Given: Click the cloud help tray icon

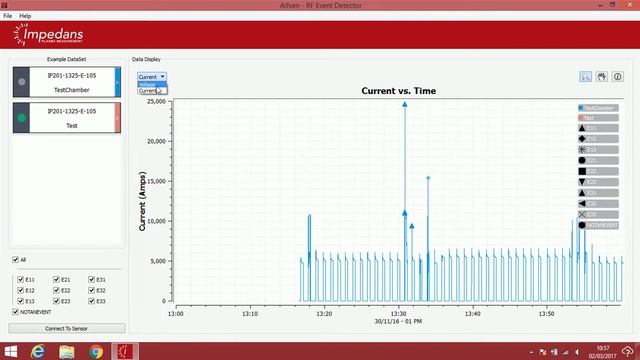Looking at the screenshot, I should point(627,351).
